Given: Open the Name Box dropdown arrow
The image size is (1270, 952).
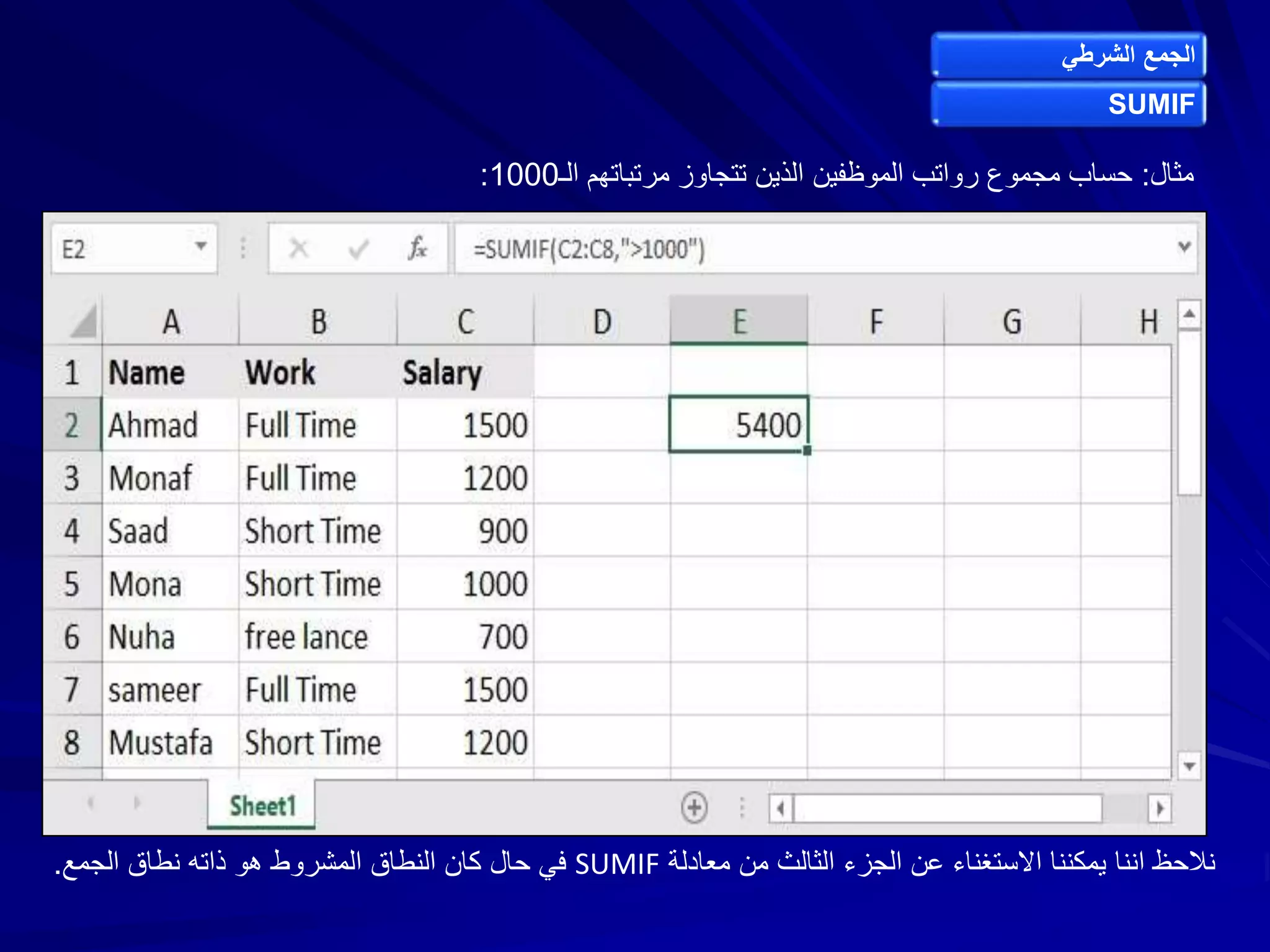Looking at the screenshot, I should coord(200,247).
